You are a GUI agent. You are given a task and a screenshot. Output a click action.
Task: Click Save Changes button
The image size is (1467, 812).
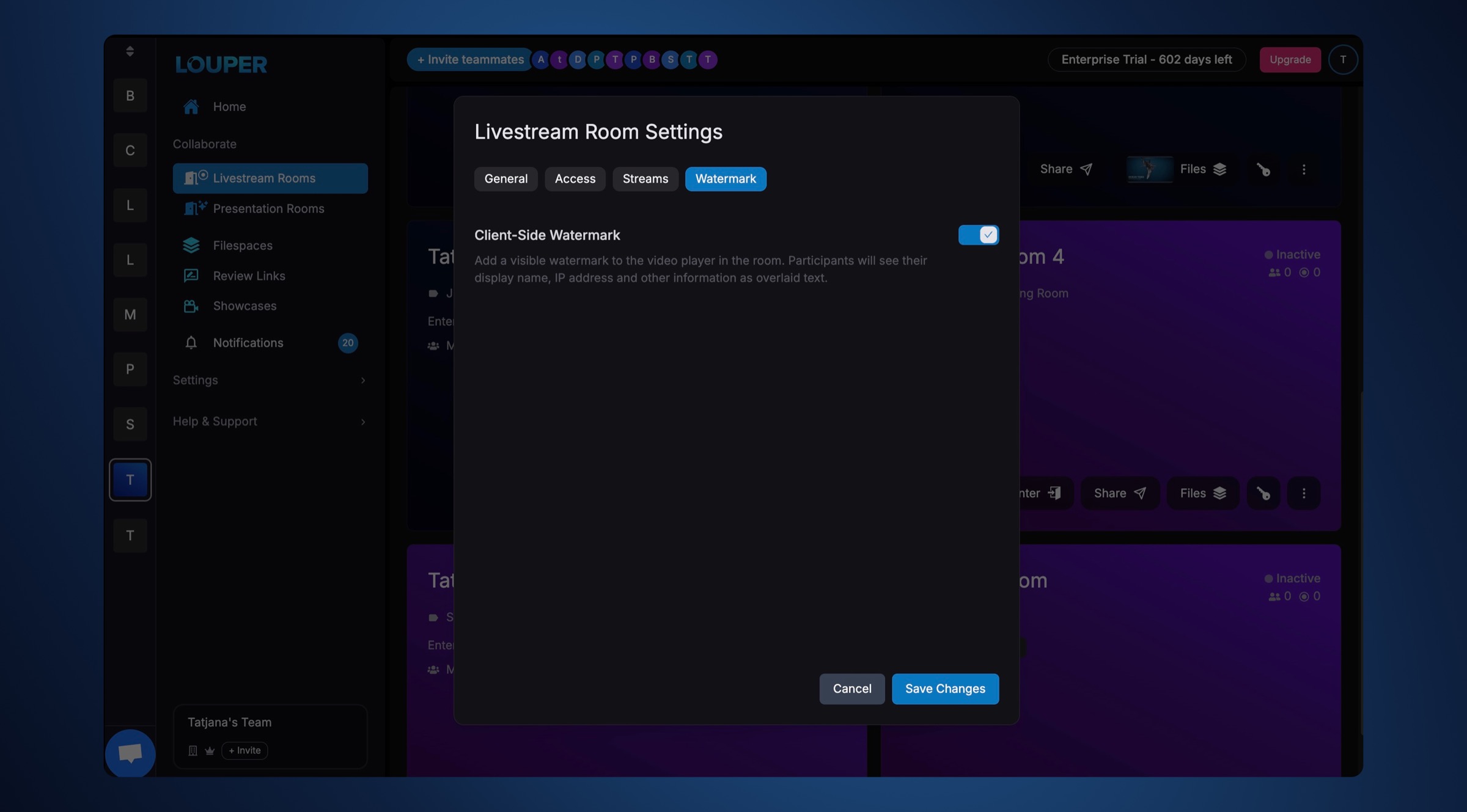pos(945,689)
